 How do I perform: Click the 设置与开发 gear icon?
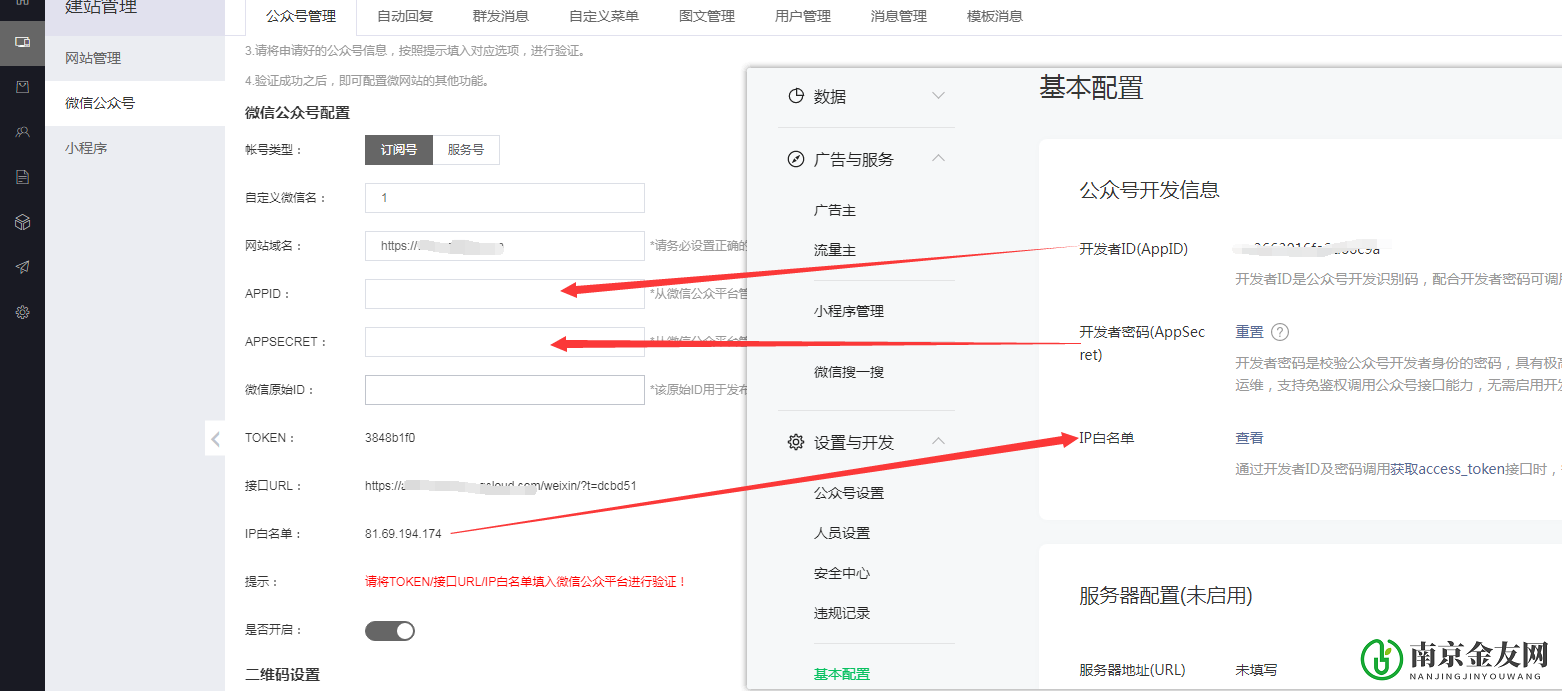point(796,440)
